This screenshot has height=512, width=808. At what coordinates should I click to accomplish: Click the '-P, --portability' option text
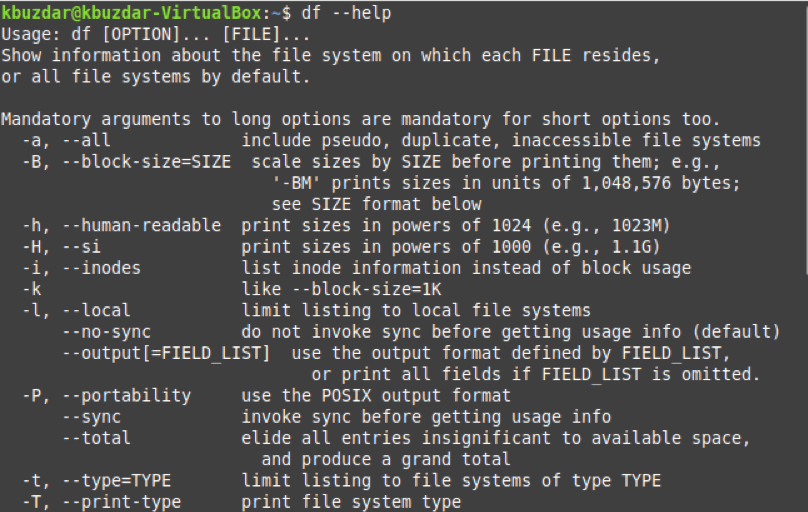pos(107,396)
